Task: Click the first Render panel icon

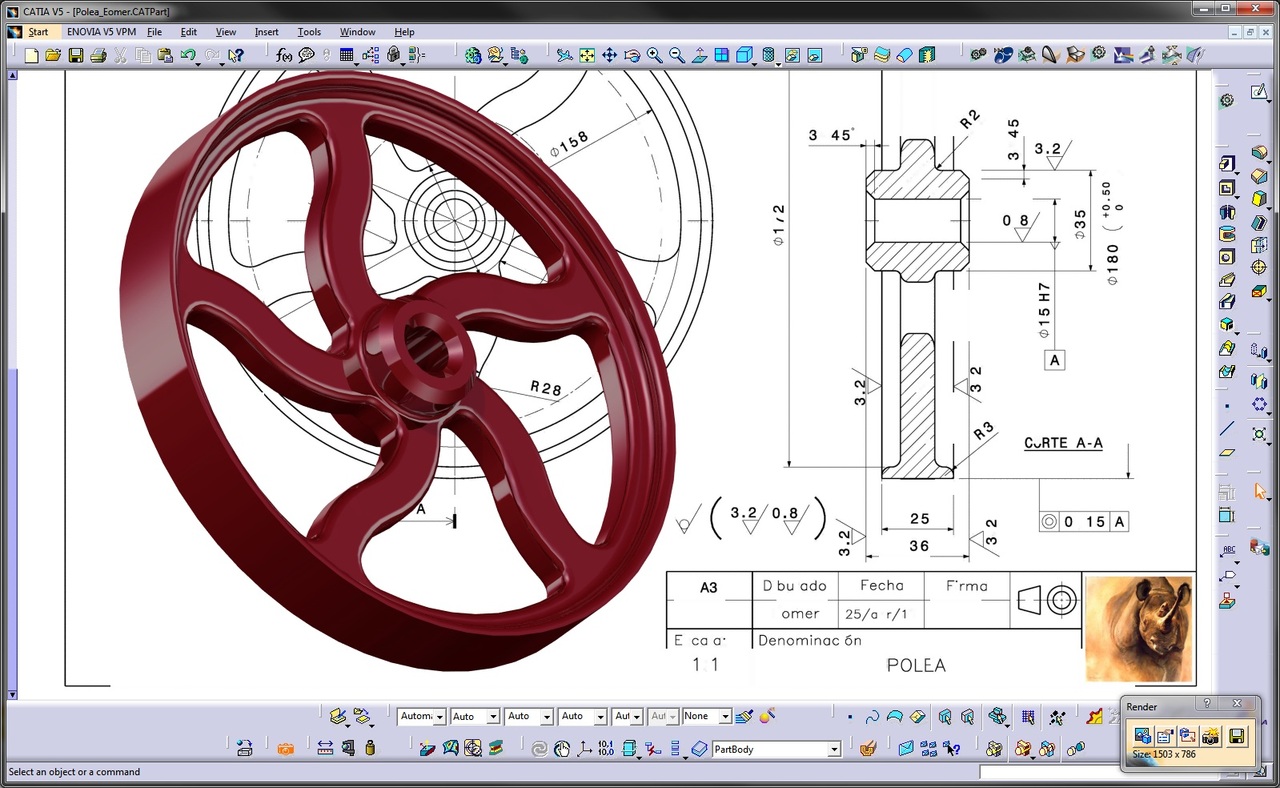Action: [1142, 737]
